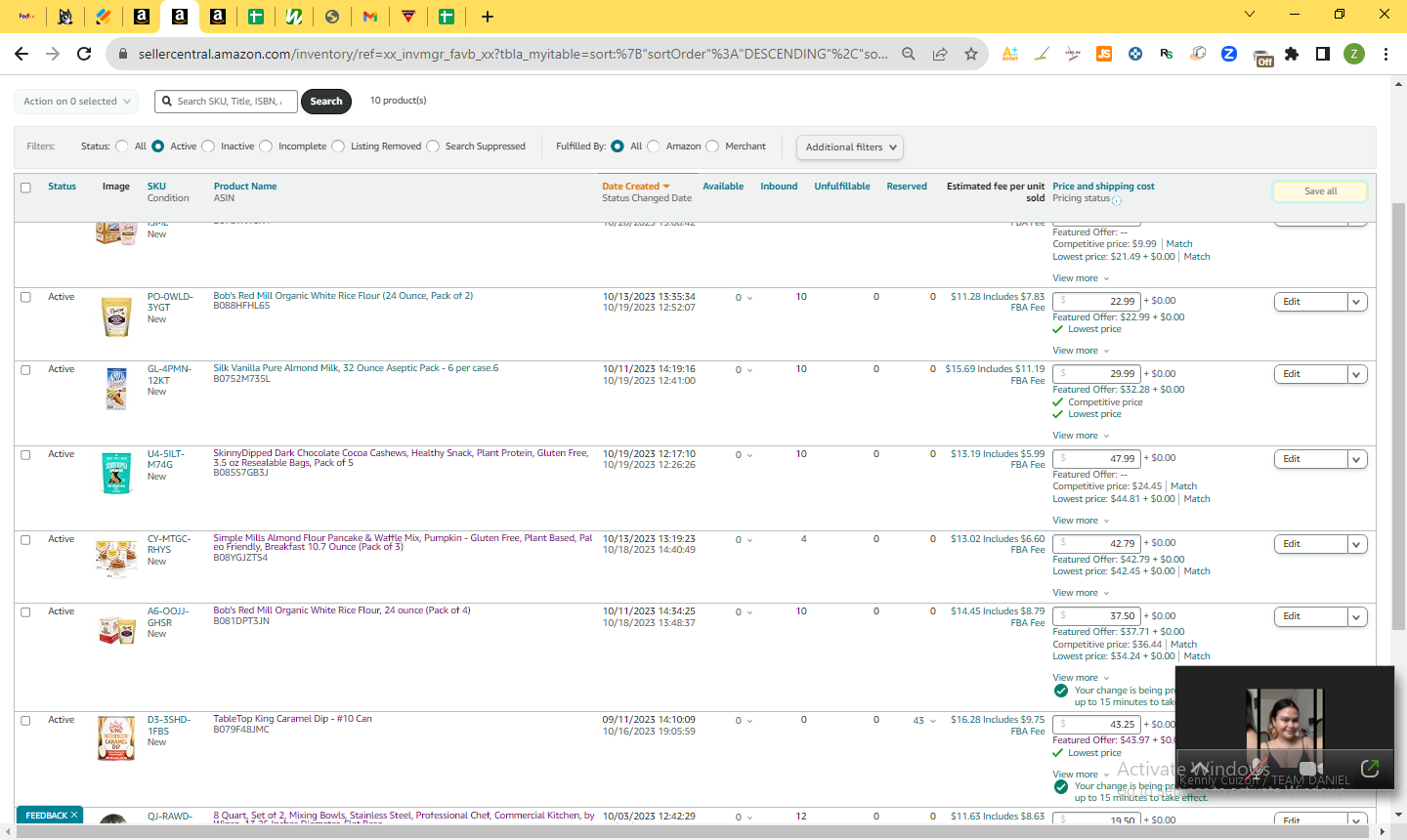The height and width of the screenshot is (840, 1407).
Task: Expand View more for Bob's Pack of 2
Action: pos(1081,351)
